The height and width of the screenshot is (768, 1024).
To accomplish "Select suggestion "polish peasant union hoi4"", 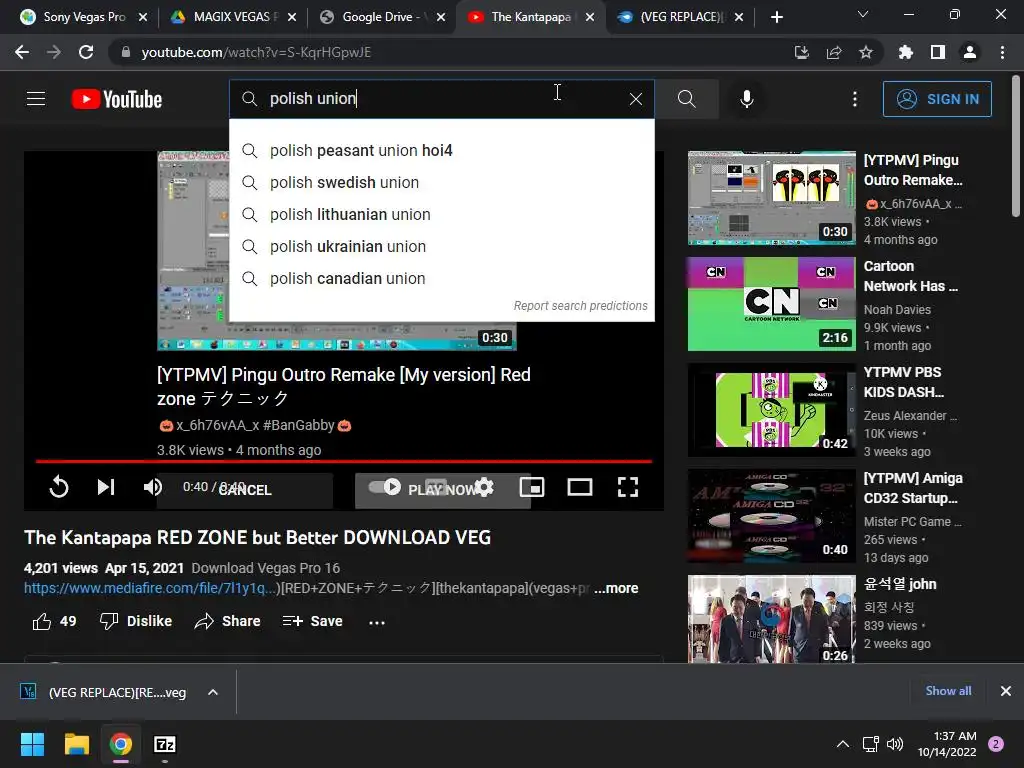I will (x=441, y=150).
